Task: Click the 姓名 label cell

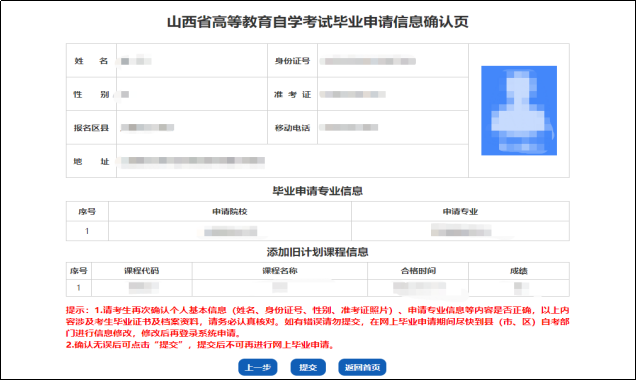Action: [91, 61]
